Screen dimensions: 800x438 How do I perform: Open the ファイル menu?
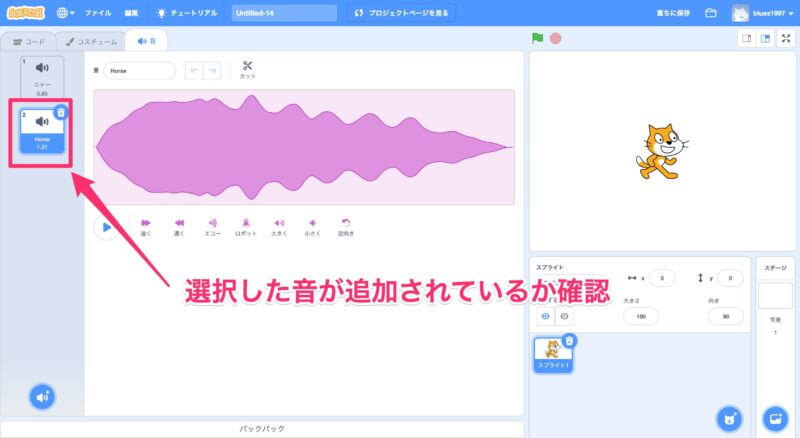pyautogui.click(x=98, y=13)
